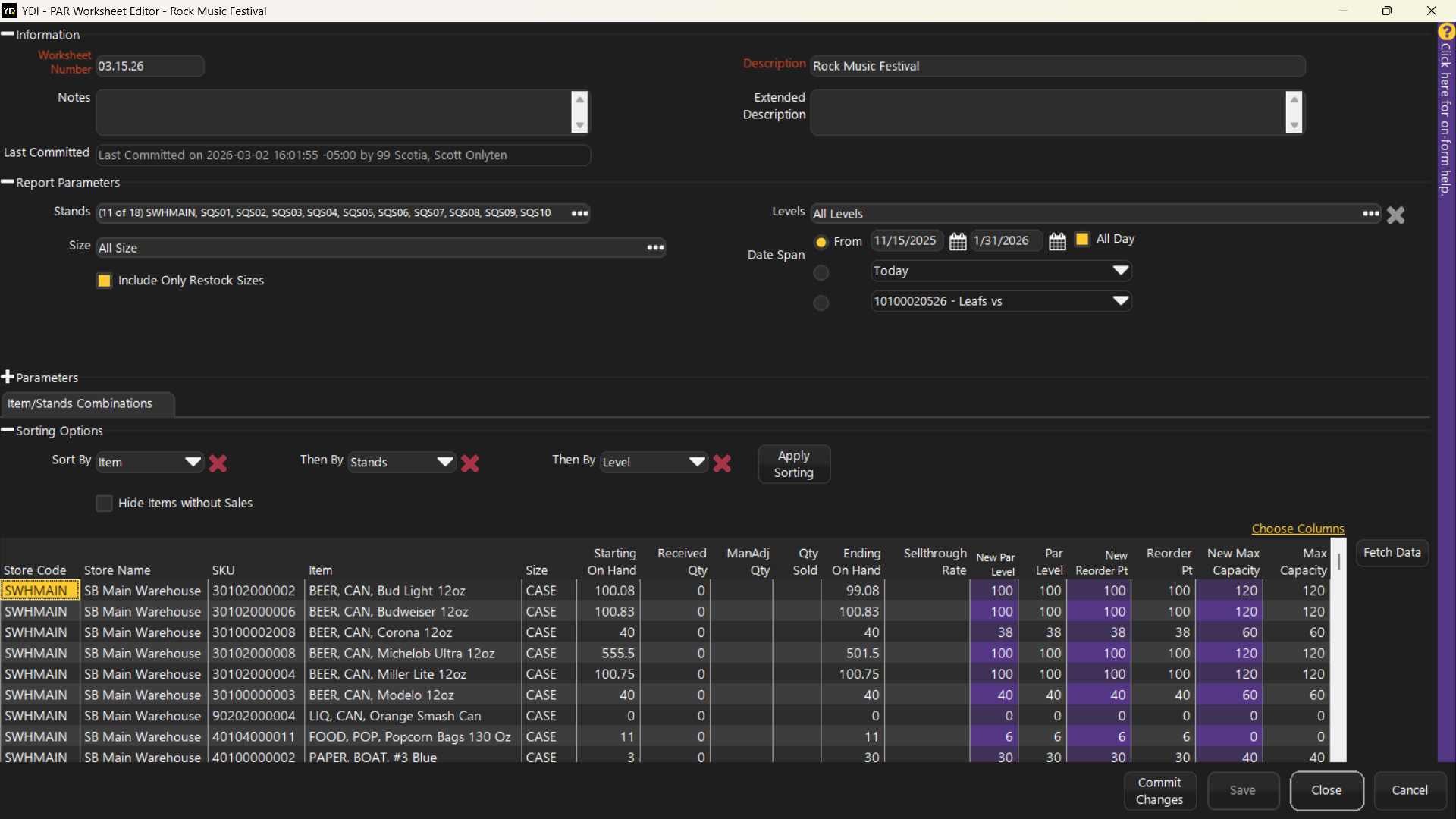Click the Choose Columns link
The width and height of the screenshot is (1456, 819).
(x=1298, y=529)
